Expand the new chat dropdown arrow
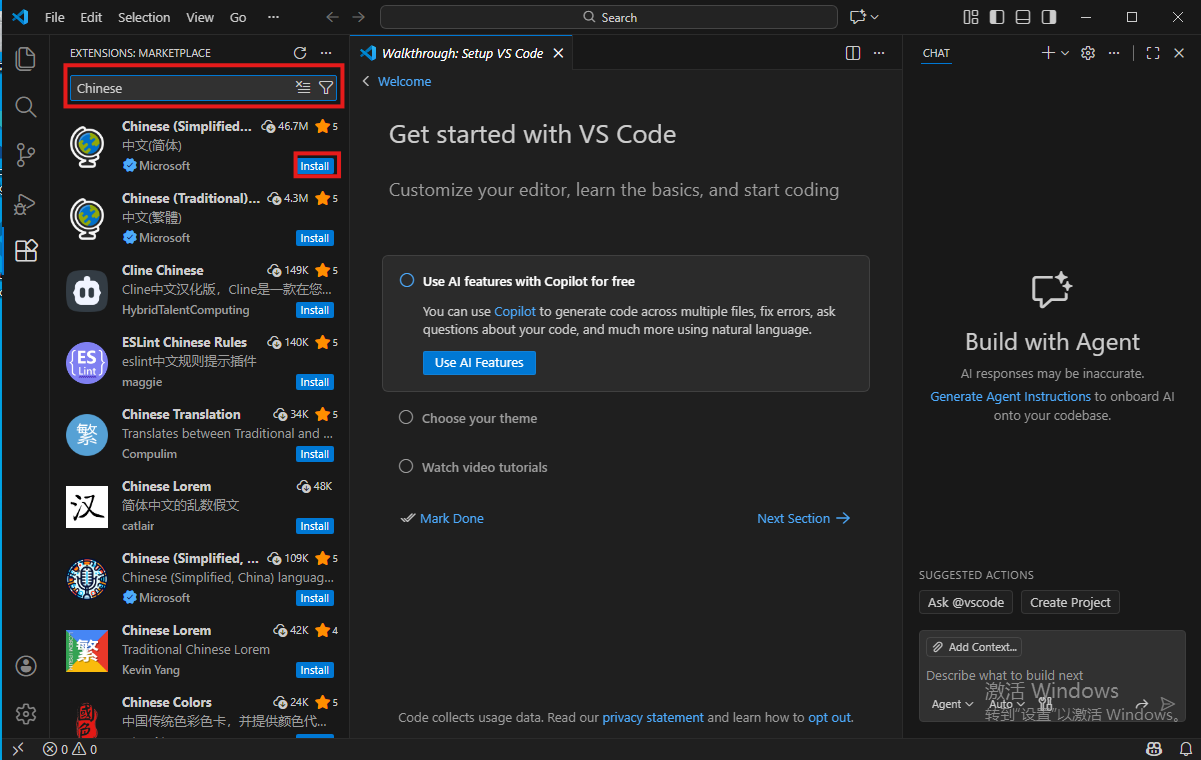Screen dimensions: 1201x760 [1065, 53]
